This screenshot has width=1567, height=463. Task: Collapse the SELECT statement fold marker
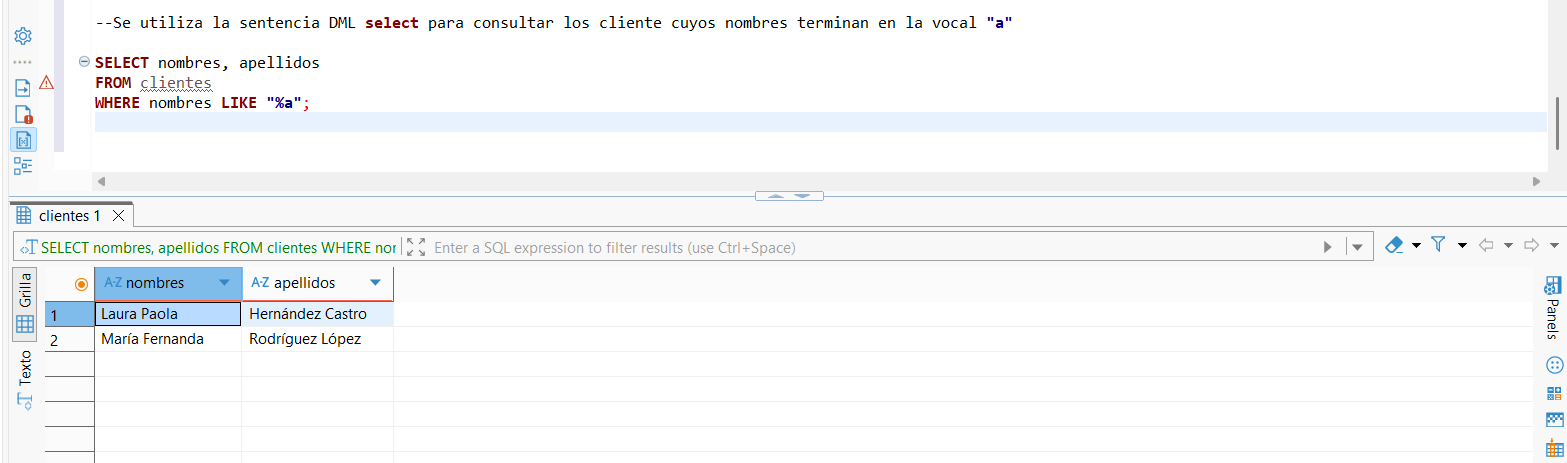point(85,62)
